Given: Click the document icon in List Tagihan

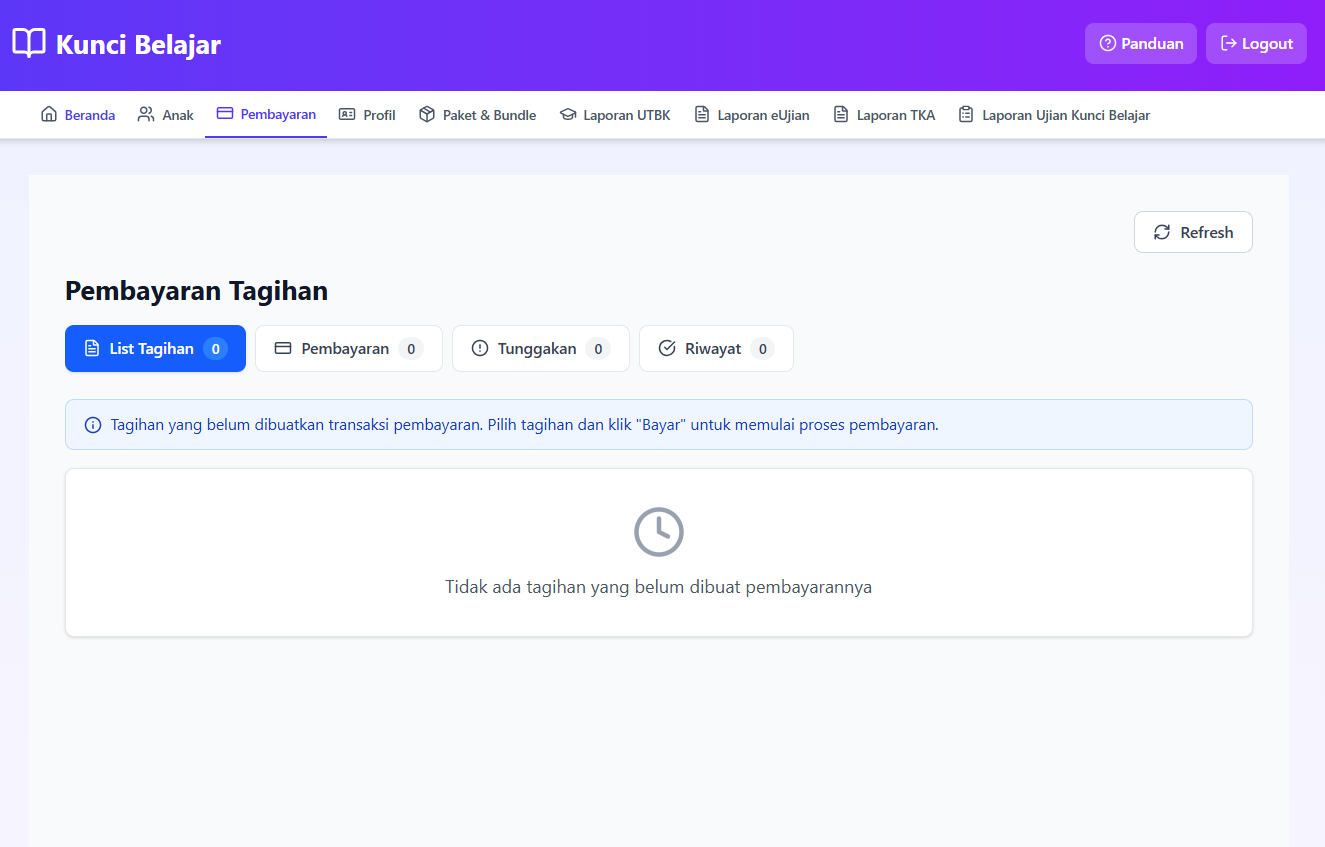Looking at the screenshot, I should 92,348.
